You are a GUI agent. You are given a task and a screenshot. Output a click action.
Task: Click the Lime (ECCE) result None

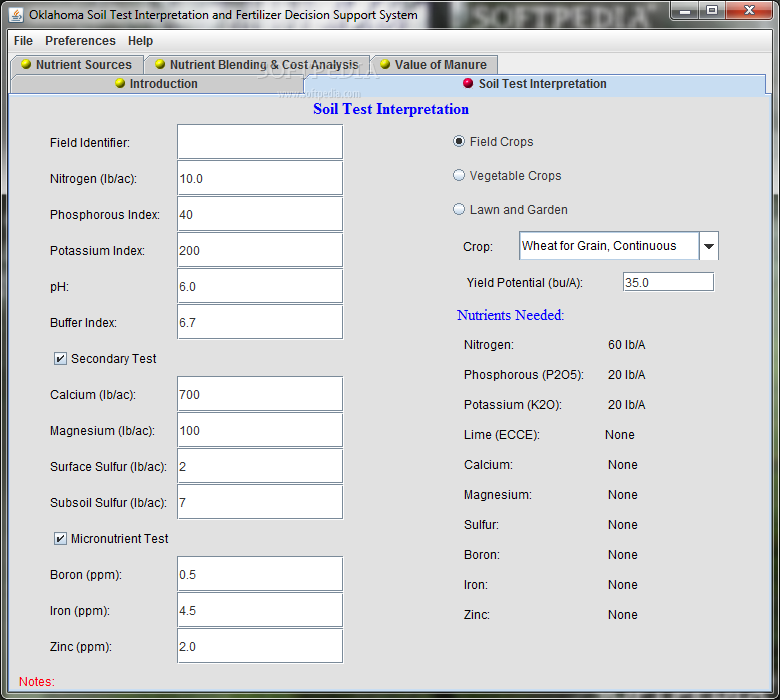click(x=620, y=435)
